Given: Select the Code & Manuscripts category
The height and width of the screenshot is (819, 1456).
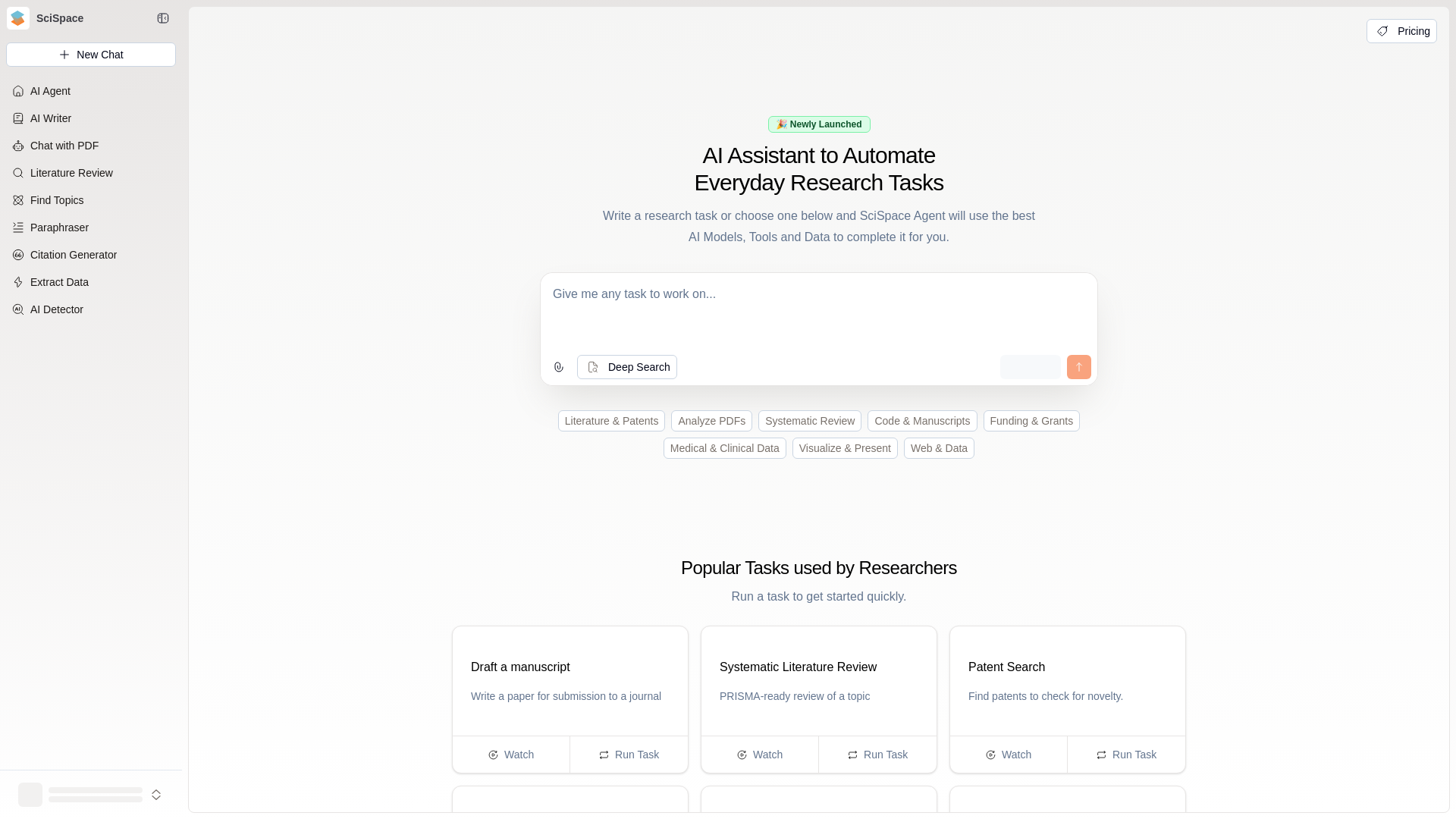Looking at the screenshot, I should point(922,421).
